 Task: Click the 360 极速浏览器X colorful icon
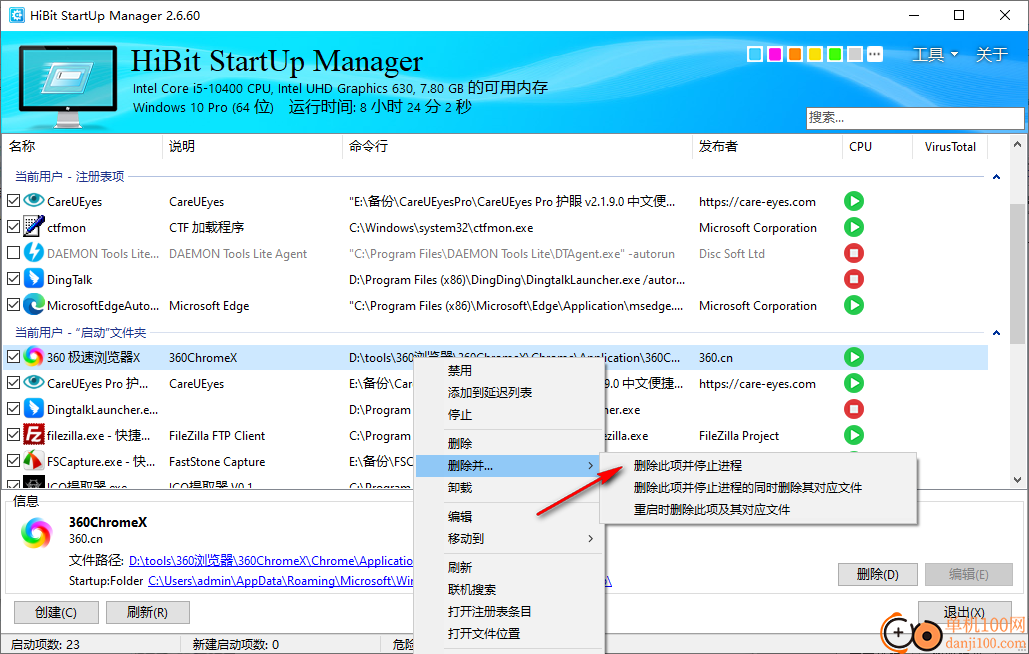click(34, 357)
